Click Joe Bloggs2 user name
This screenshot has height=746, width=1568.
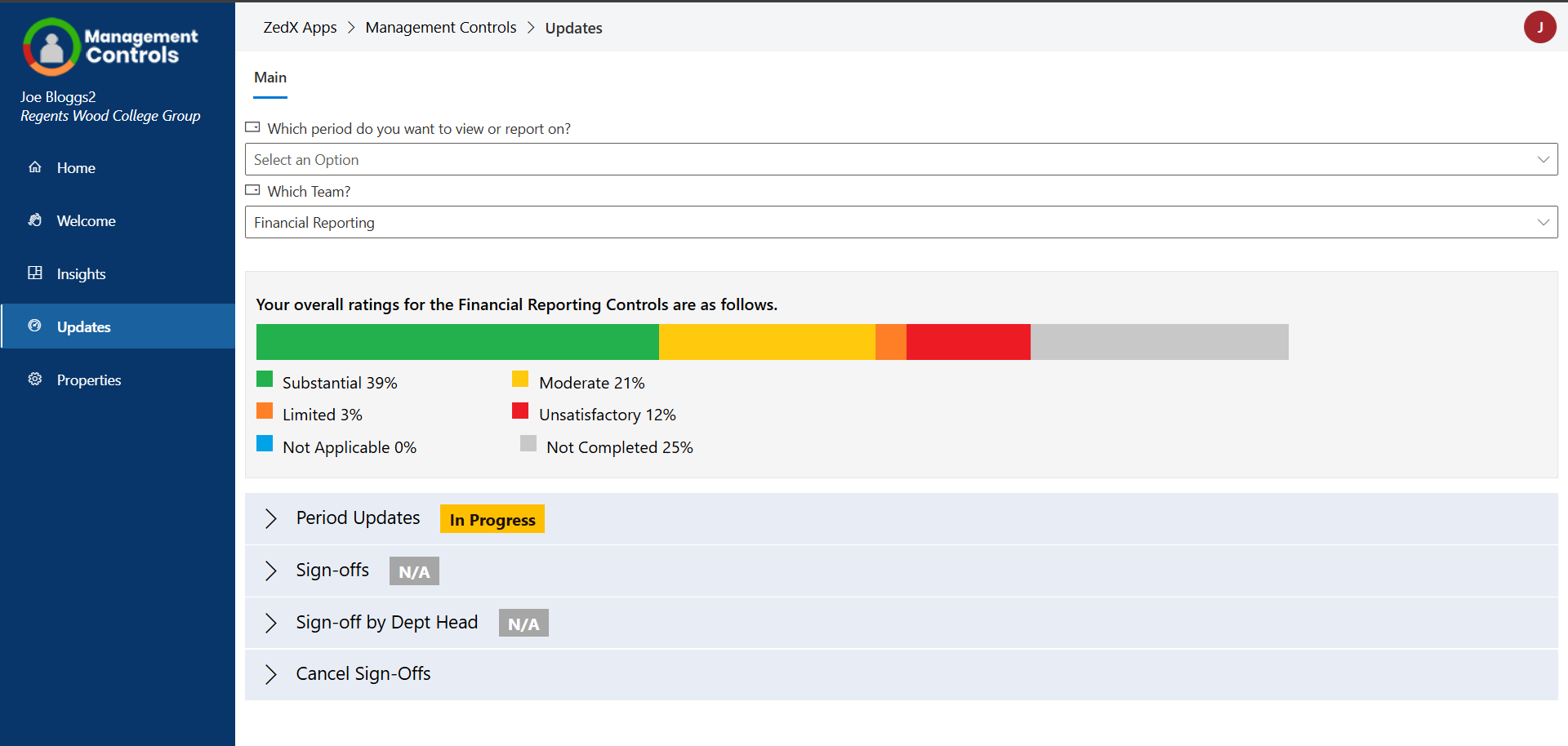click(x=58, y=97)
